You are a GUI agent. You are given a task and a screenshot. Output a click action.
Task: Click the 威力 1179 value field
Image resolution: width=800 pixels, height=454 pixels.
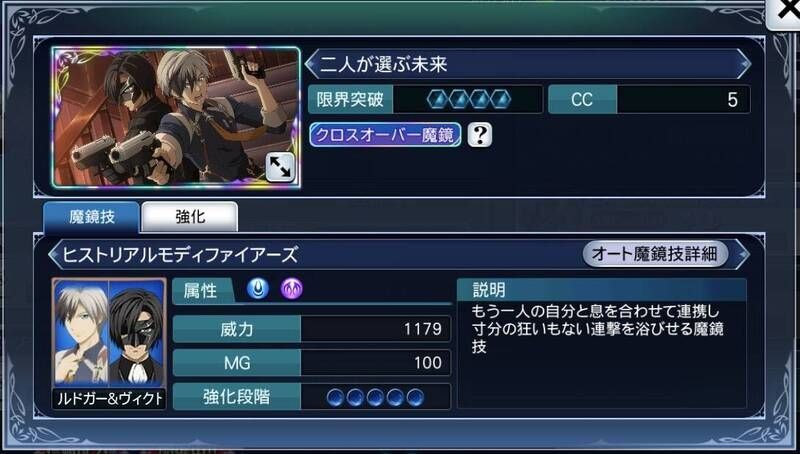(x=376, y=329)
